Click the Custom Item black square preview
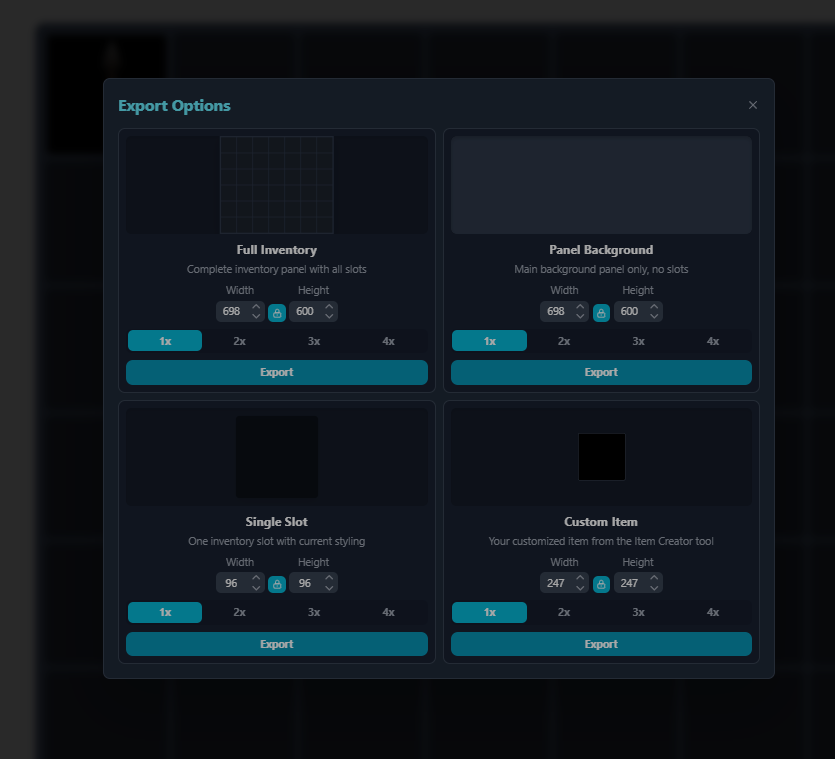The image size is (835, 759). point(602,457)
